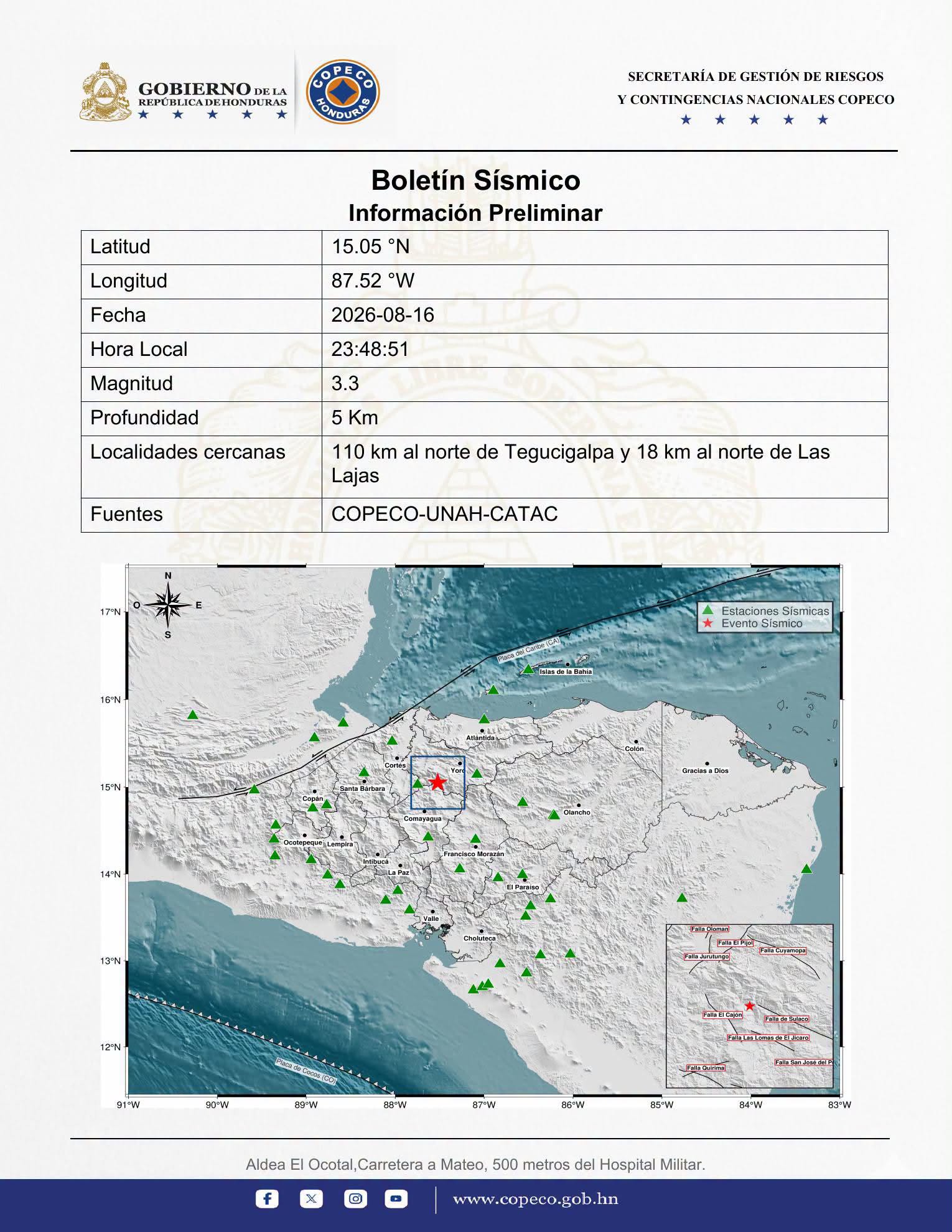Click the "Magnitud" row label
This screenshot has height=1232, width=952.
(x=132, y=383)
